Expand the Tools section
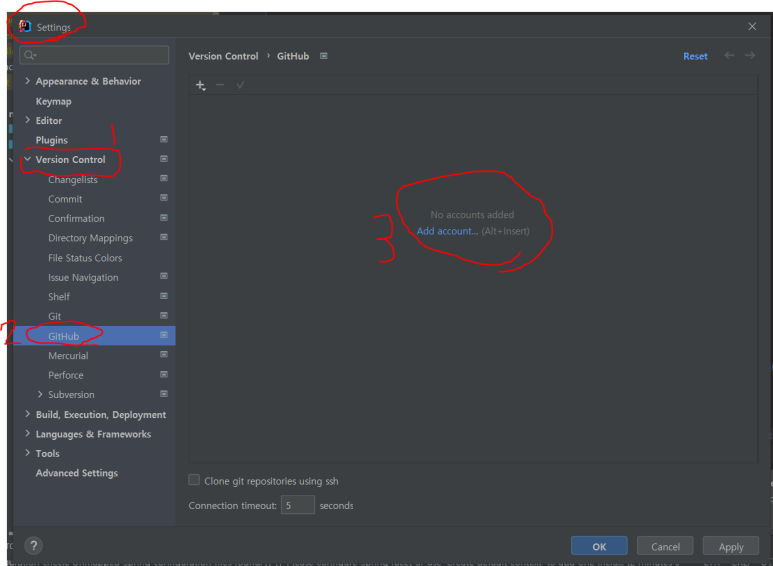 pyautogui.click(x=28, y=453)
